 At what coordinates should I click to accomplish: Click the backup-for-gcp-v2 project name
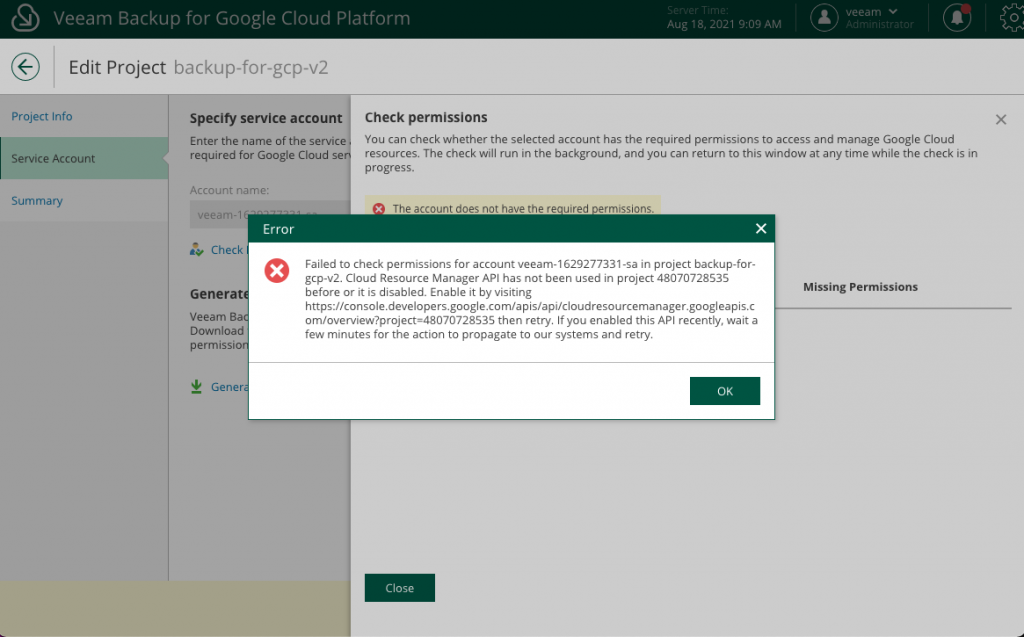click(251, 67)
